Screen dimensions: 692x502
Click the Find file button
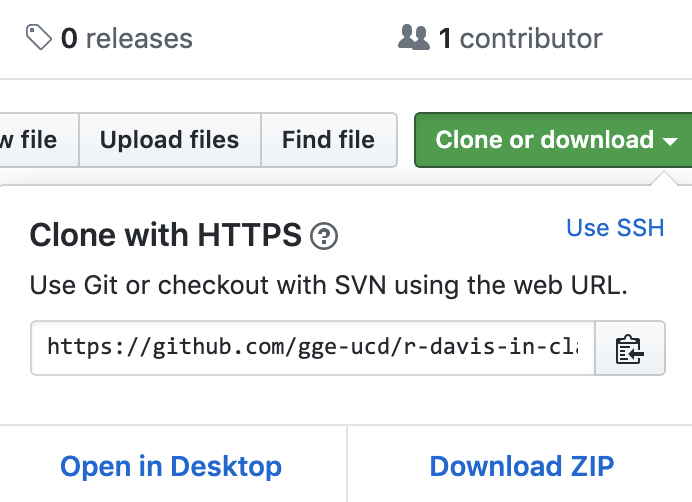point(329,140)
